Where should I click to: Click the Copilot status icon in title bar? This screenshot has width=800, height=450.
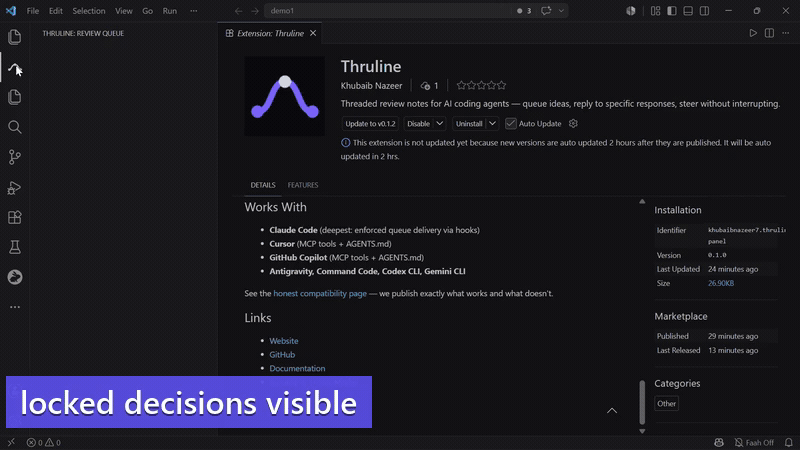631,11
